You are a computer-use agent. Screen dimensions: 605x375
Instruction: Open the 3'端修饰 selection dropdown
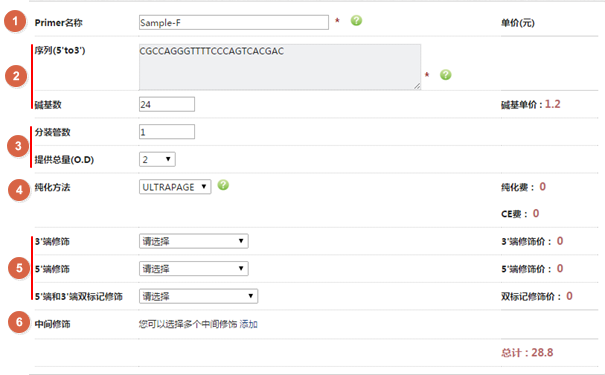click(193, 241)
